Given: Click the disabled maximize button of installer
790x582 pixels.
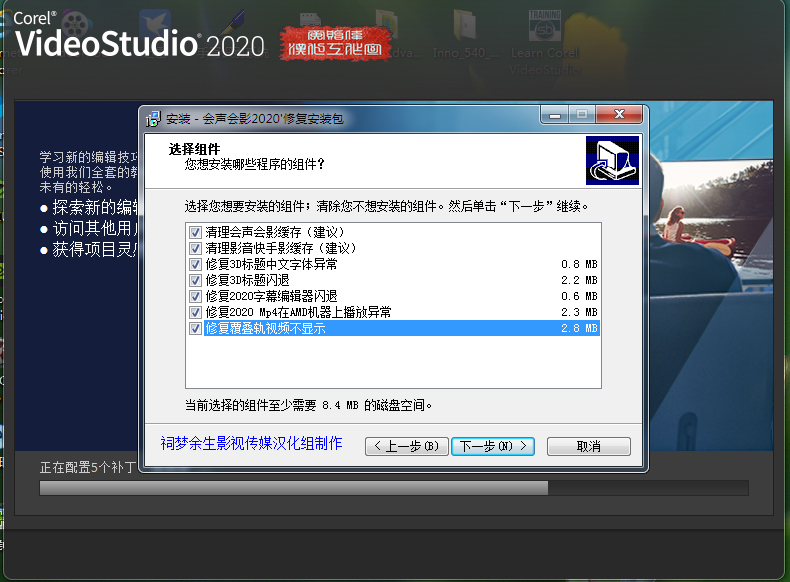Looking at the screenshot, I should tap(582, 114).
